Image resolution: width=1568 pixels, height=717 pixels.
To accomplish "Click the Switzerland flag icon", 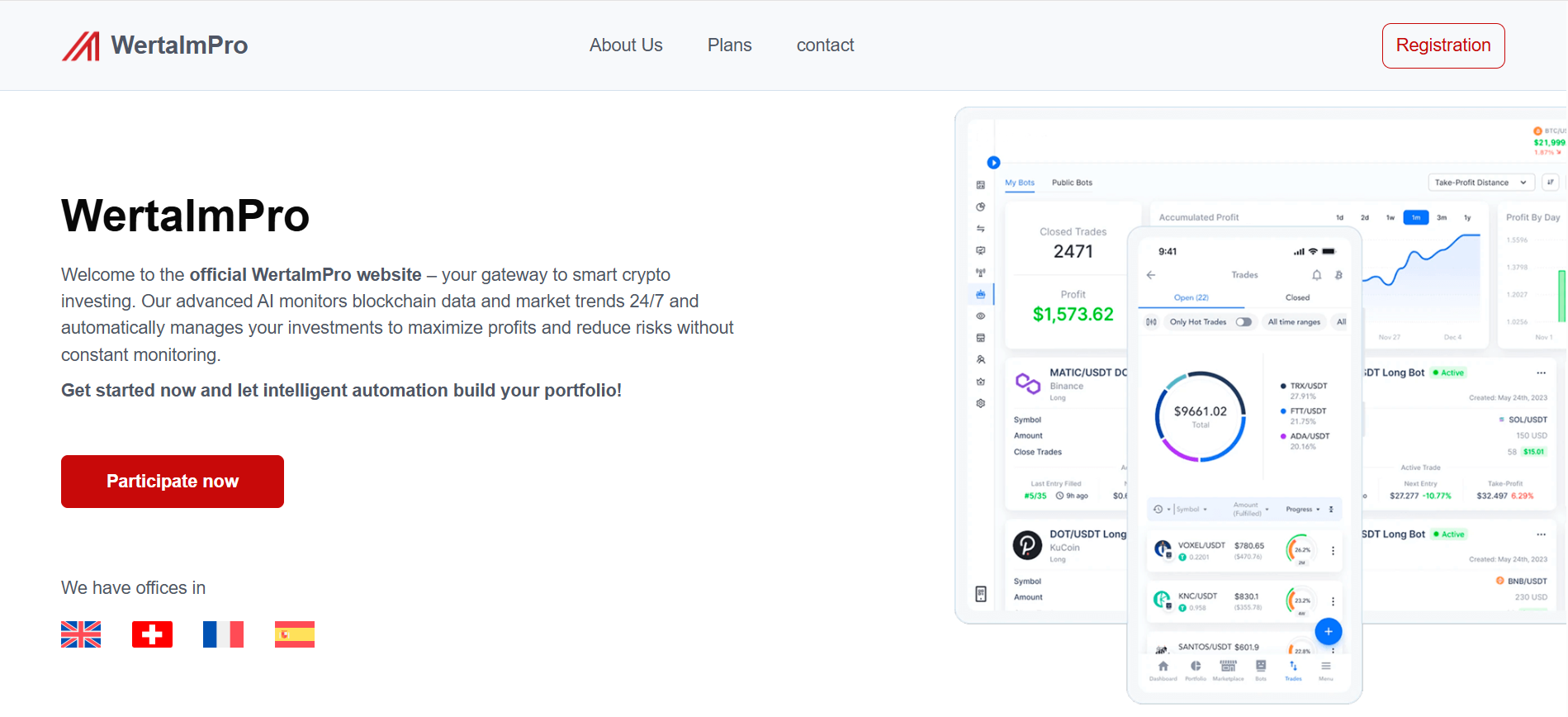I will 152,634.
